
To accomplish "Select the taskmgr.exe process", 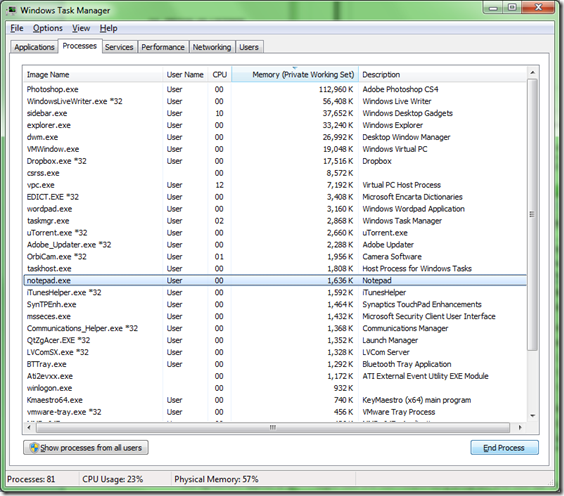I will pos(275,220).
